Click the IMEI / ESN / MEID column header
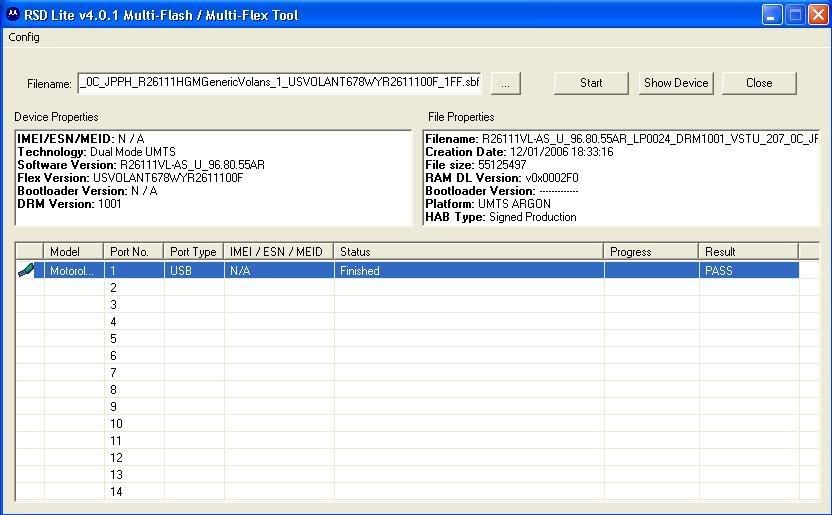This screenshot has width=832, height=515. click(279, 251)
